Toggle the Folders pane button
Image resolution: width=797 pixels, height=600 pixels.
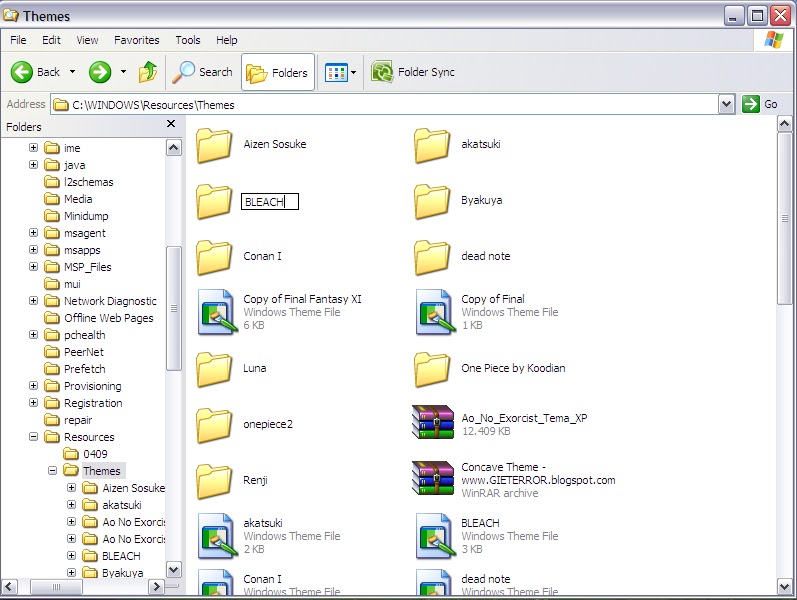tap(278, 72)
